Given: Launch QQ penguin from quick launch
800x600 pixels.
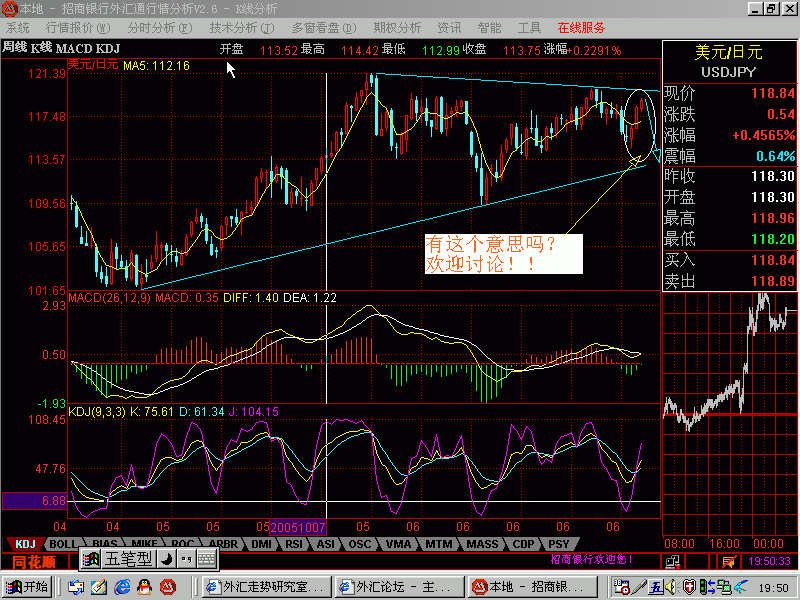Looking at the screenshot, I should [x=145, y=587].
